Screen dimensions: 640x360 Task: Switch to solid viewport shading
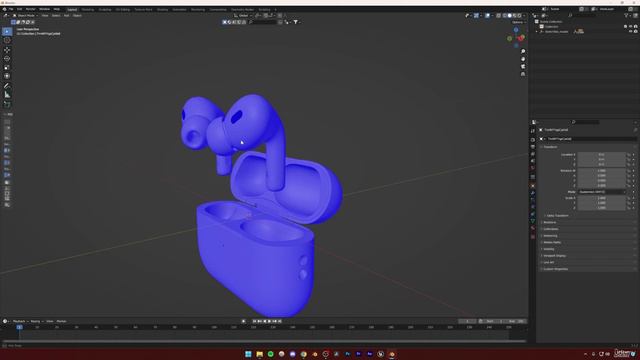509,16
